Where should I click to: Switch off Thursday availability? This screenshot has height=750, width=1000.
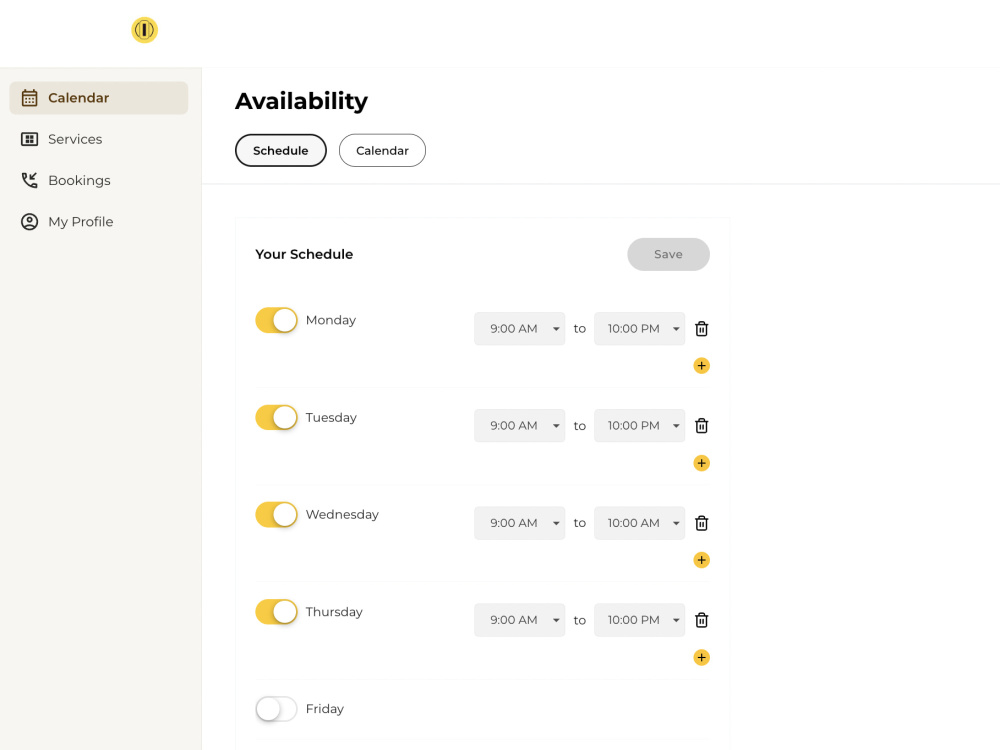[276, 612]
